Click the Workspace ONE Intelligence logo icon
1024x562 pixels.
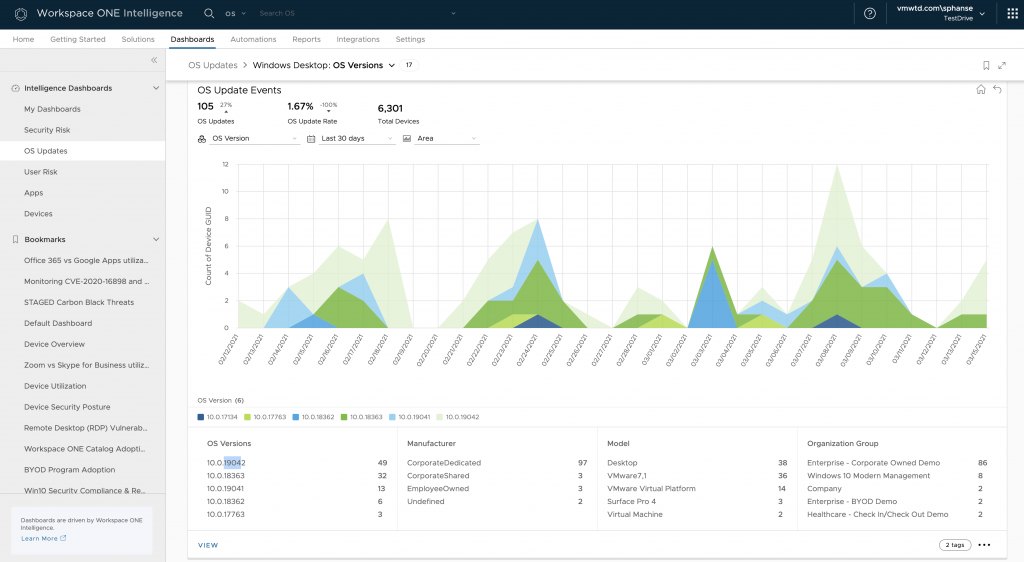click(20, 14)
